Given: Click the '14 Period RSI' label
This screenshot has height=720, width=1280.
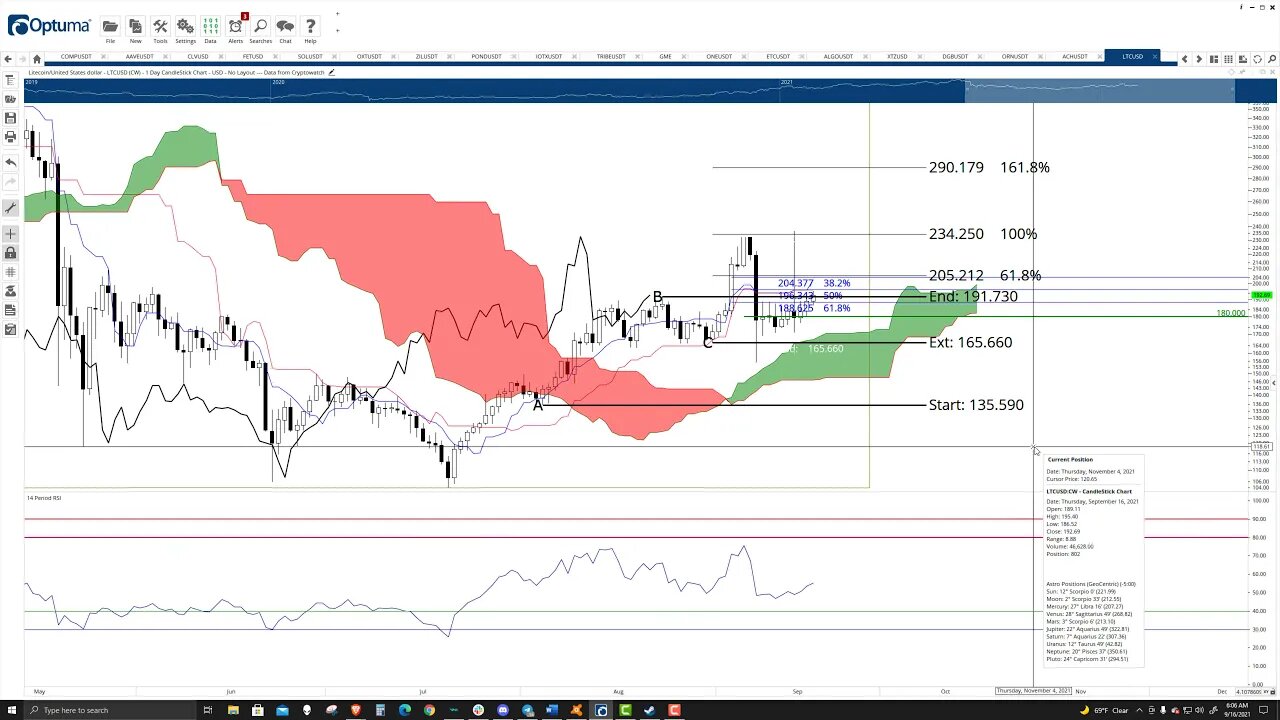Looking at the screenshot, I should point(44,498).
